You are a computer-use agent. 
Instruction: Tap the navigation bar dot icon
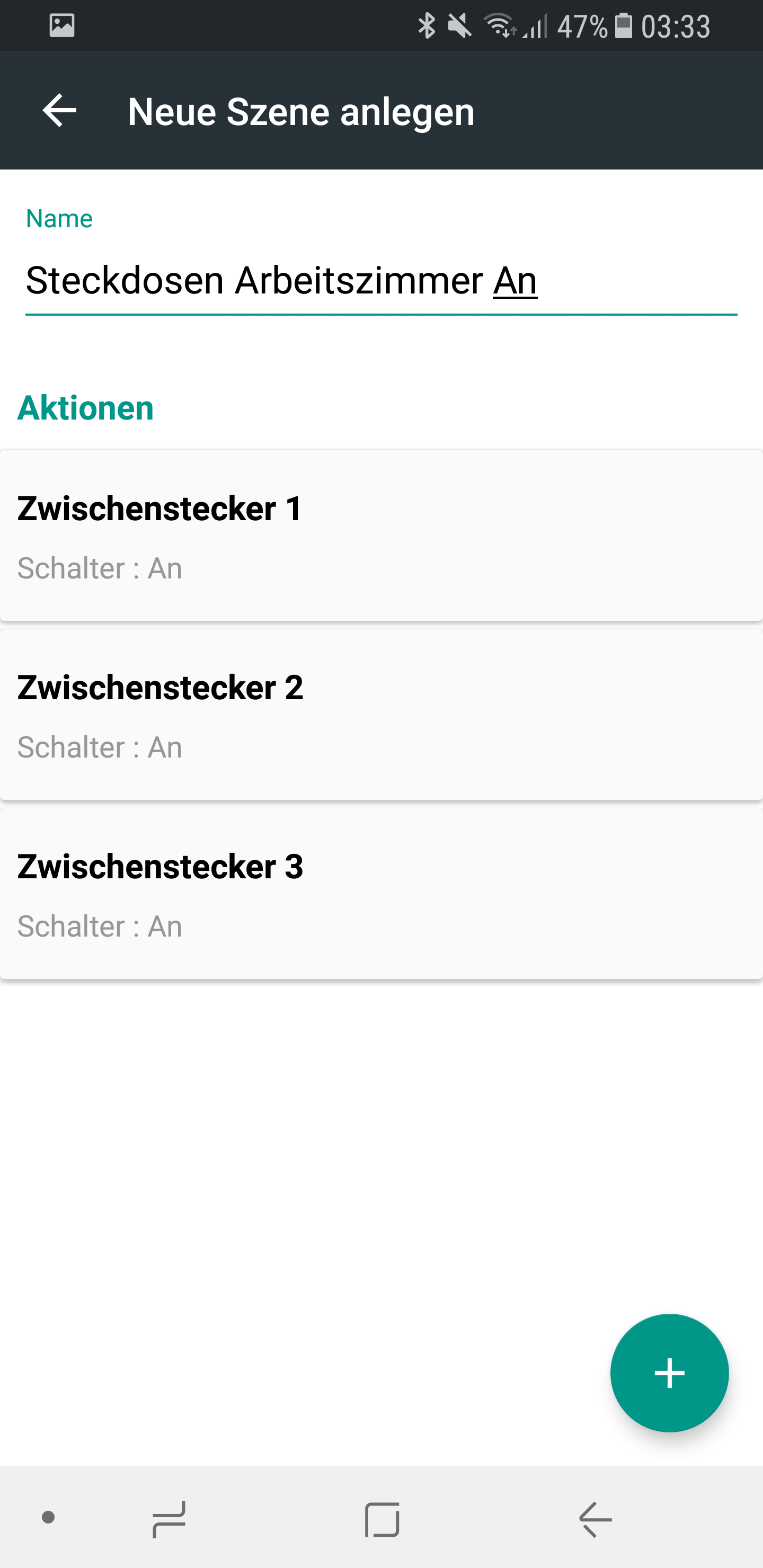click(48, 1518)
